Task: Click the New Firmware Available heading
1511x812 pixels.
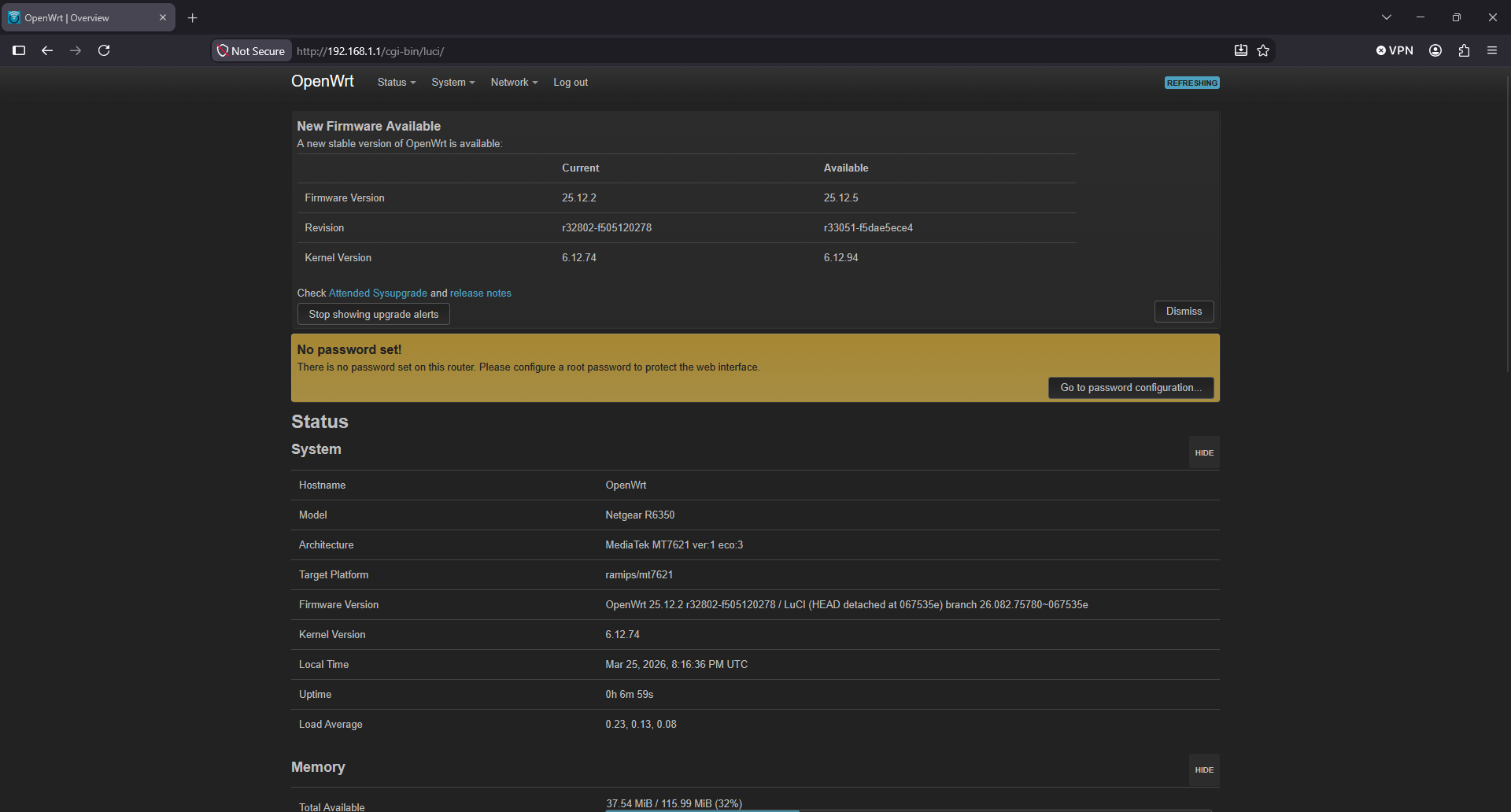Action: click(368, 126)
